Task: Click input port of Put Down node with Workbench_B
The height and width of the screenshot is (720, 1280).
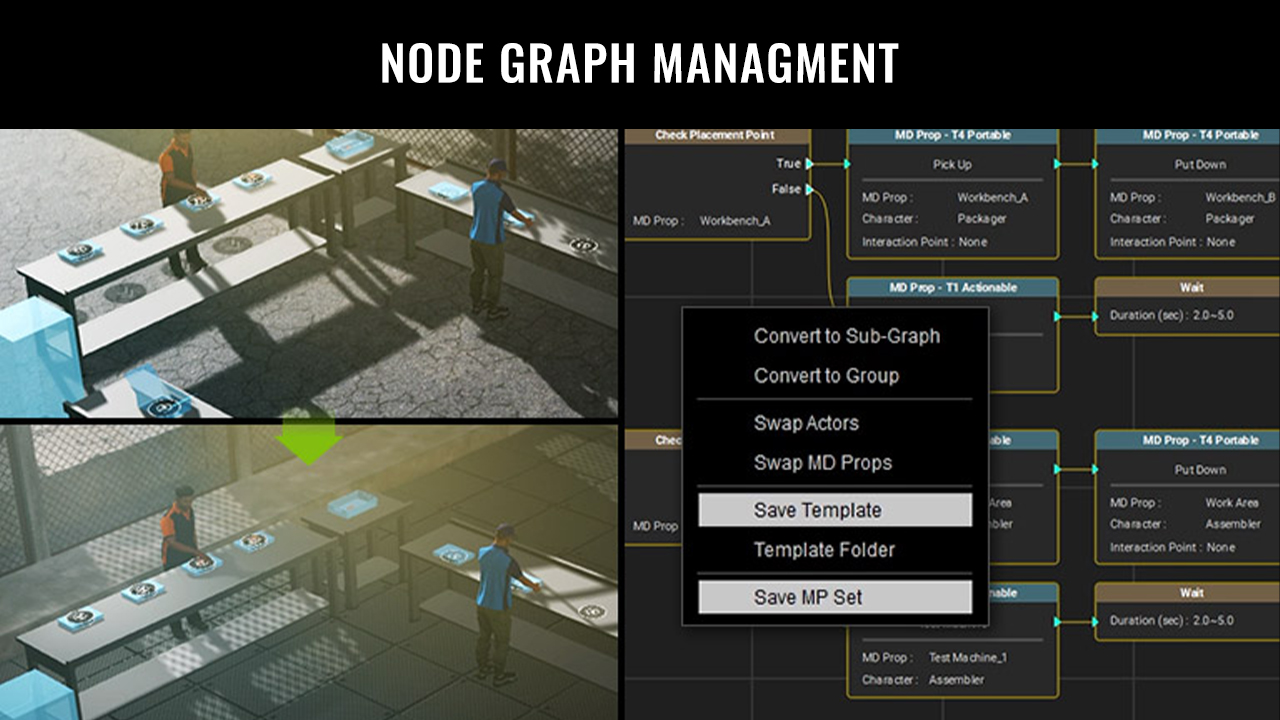Action: [x=1096, y=164]
